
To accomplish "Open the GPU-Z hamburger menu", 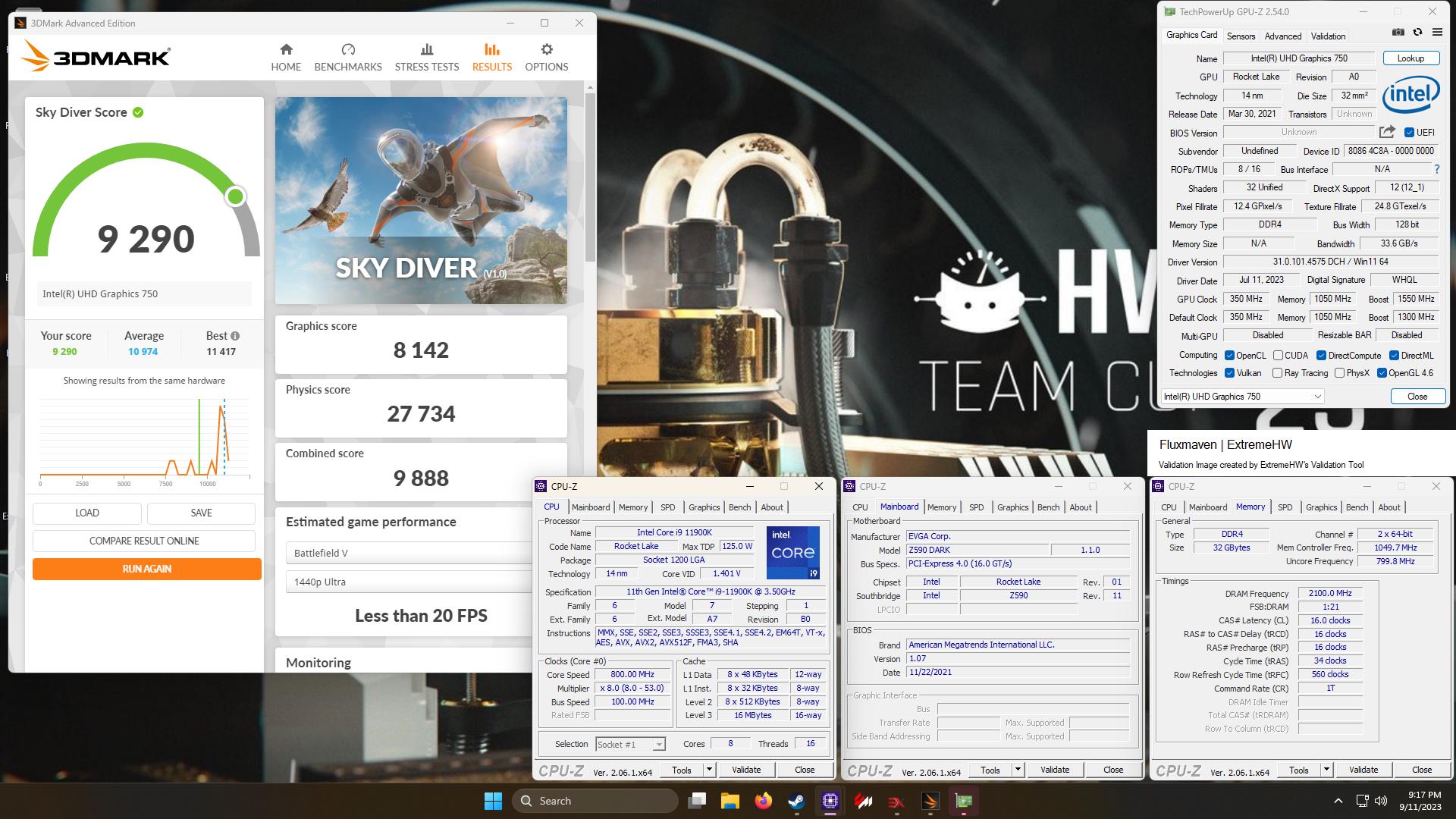I will (1437, 33).
